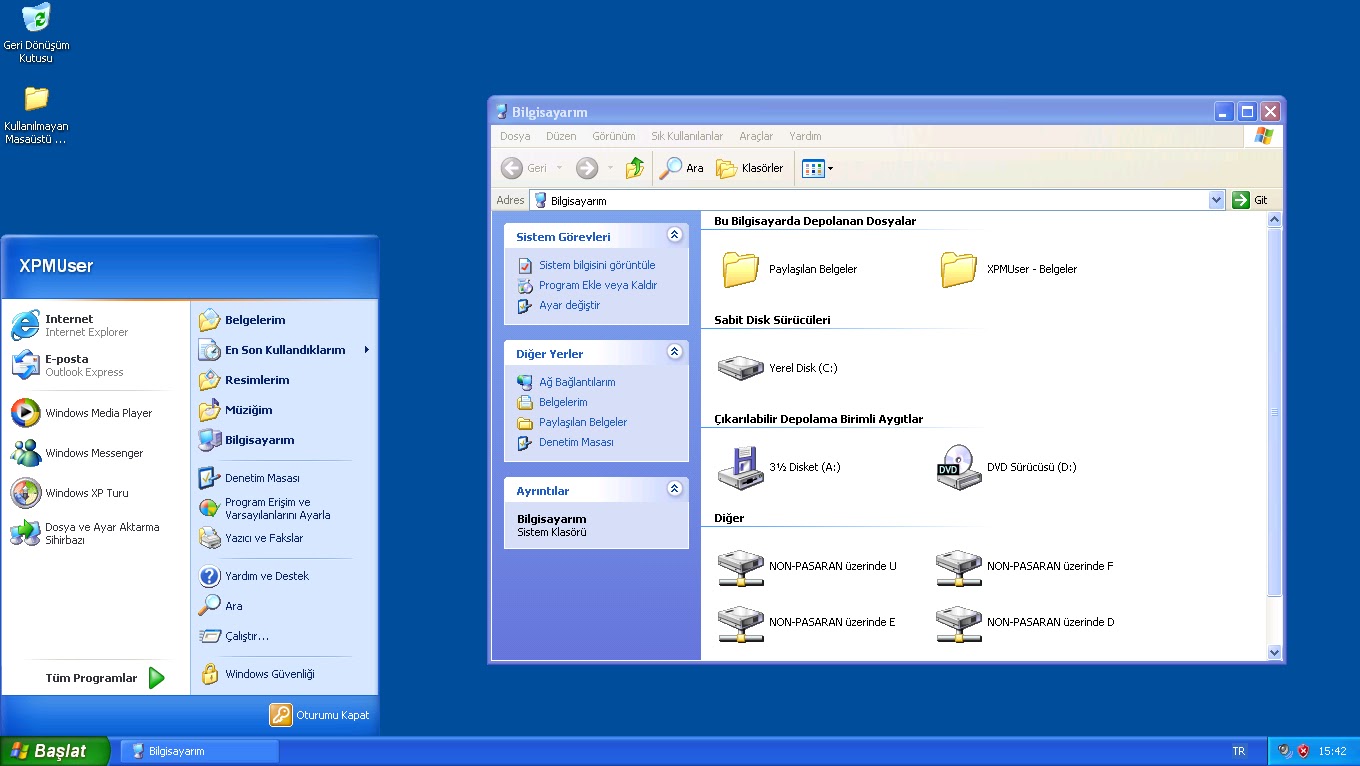1360x766 pixels.
Task: Click the Bilgisayarım taskbar button
Action: (200, 751)
